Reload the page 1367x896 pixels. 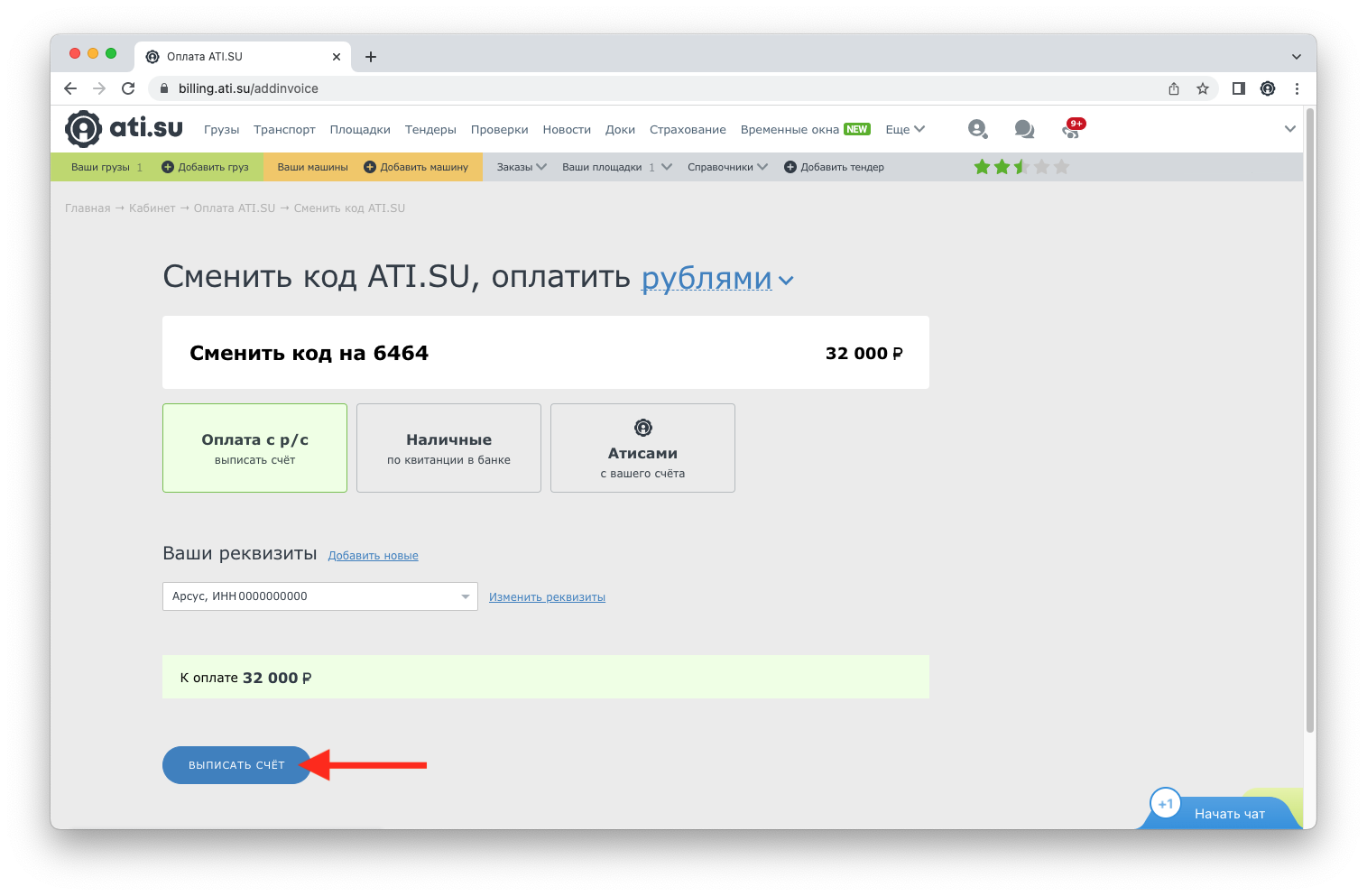coord(128,88)
